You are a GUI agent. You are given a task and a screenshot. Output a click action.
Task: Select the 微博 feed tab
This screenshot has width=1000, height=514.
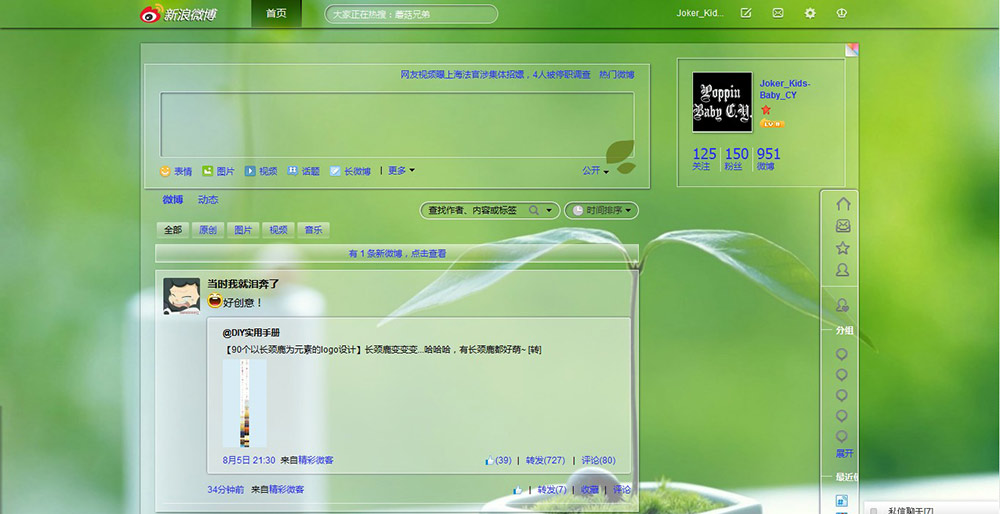(173, 200)
